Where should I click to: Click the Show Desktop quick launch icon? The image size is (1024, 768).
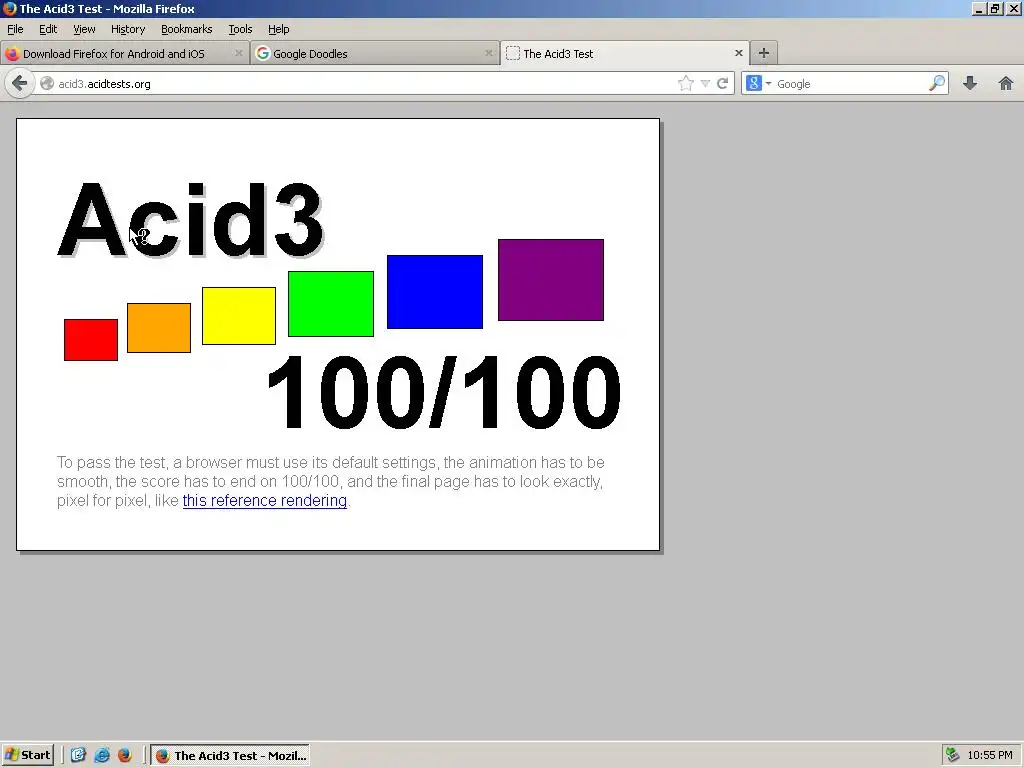tap(78, 755)
